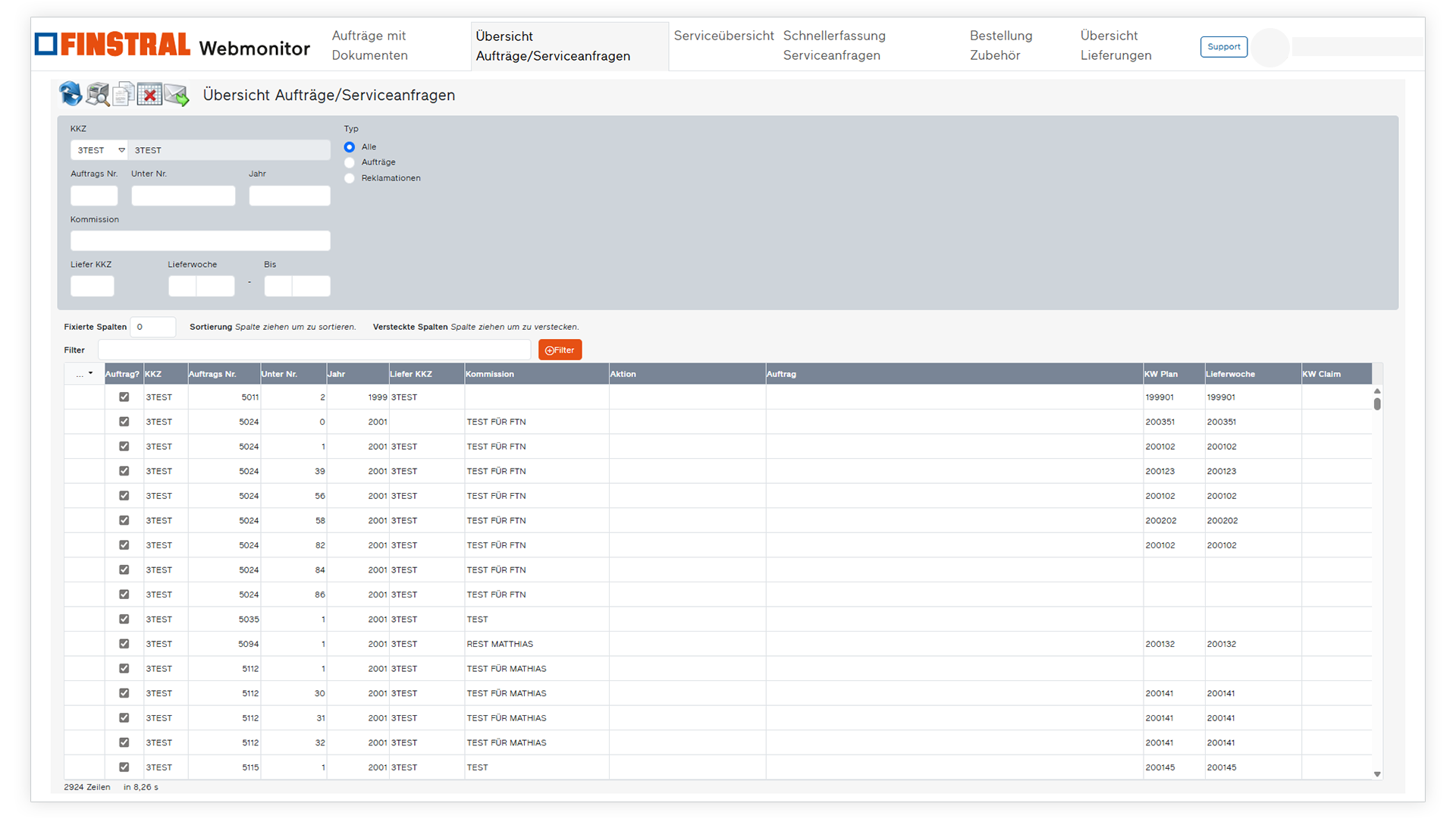Image resolution: width=1456 pixels, height=819 pixels.
Task: Select the Alle type radio button
Action: pyautogui.click(x=350, y=147)
